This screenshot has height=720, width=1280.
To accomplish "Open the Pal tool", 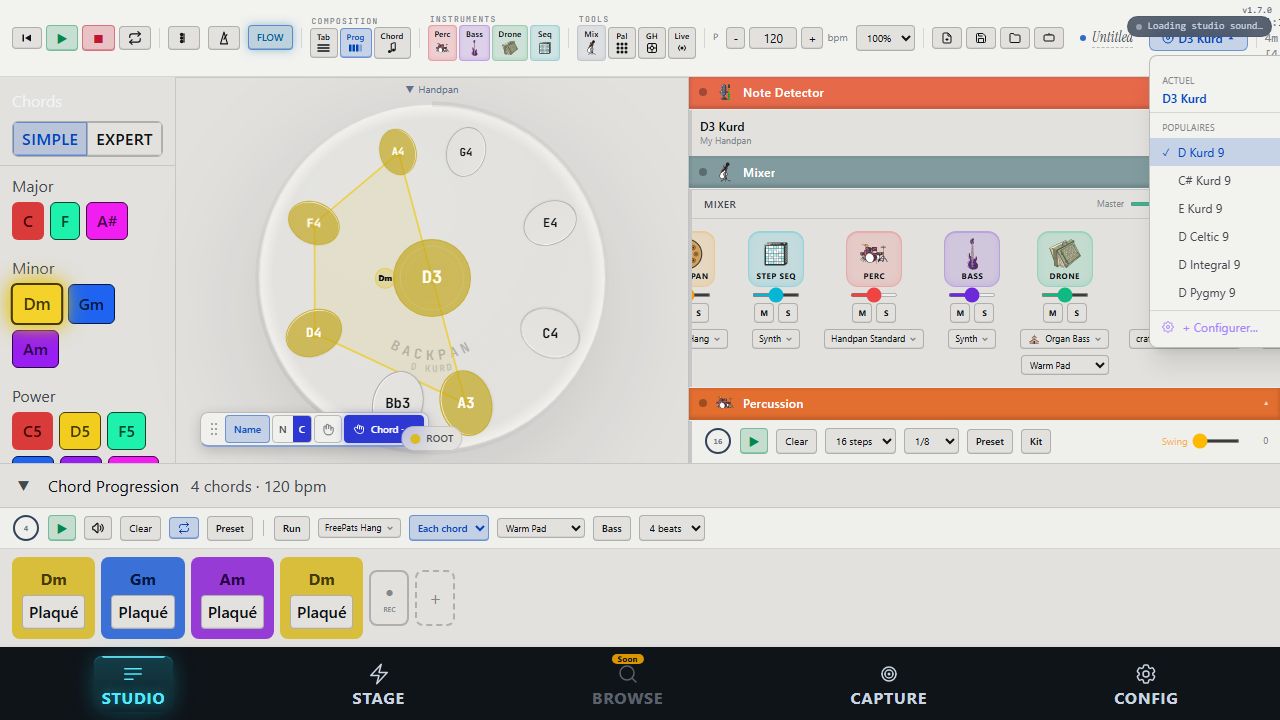I will pos(622,42).
